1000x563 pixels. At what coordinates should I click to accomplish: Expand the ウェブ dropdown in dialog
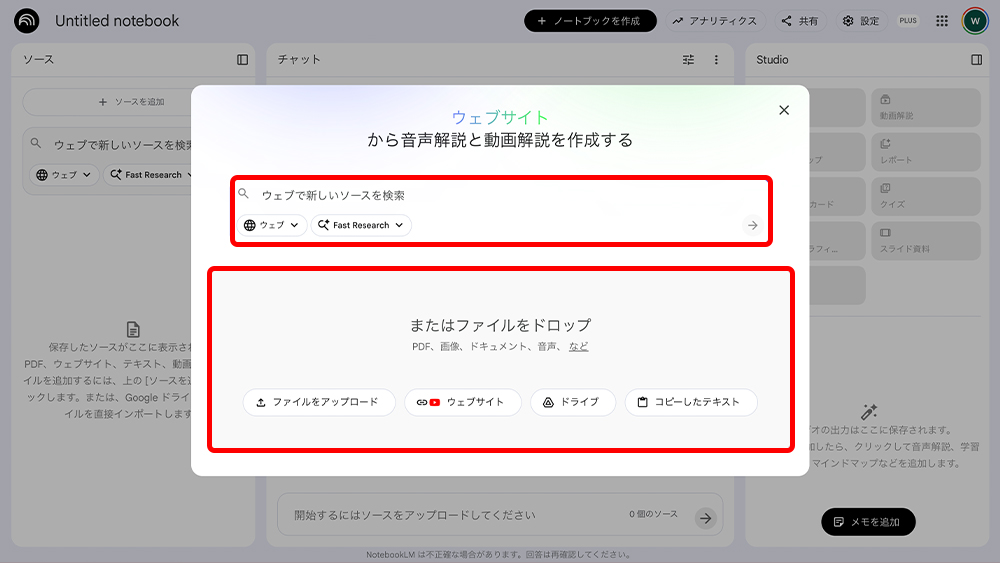[272, 225]
